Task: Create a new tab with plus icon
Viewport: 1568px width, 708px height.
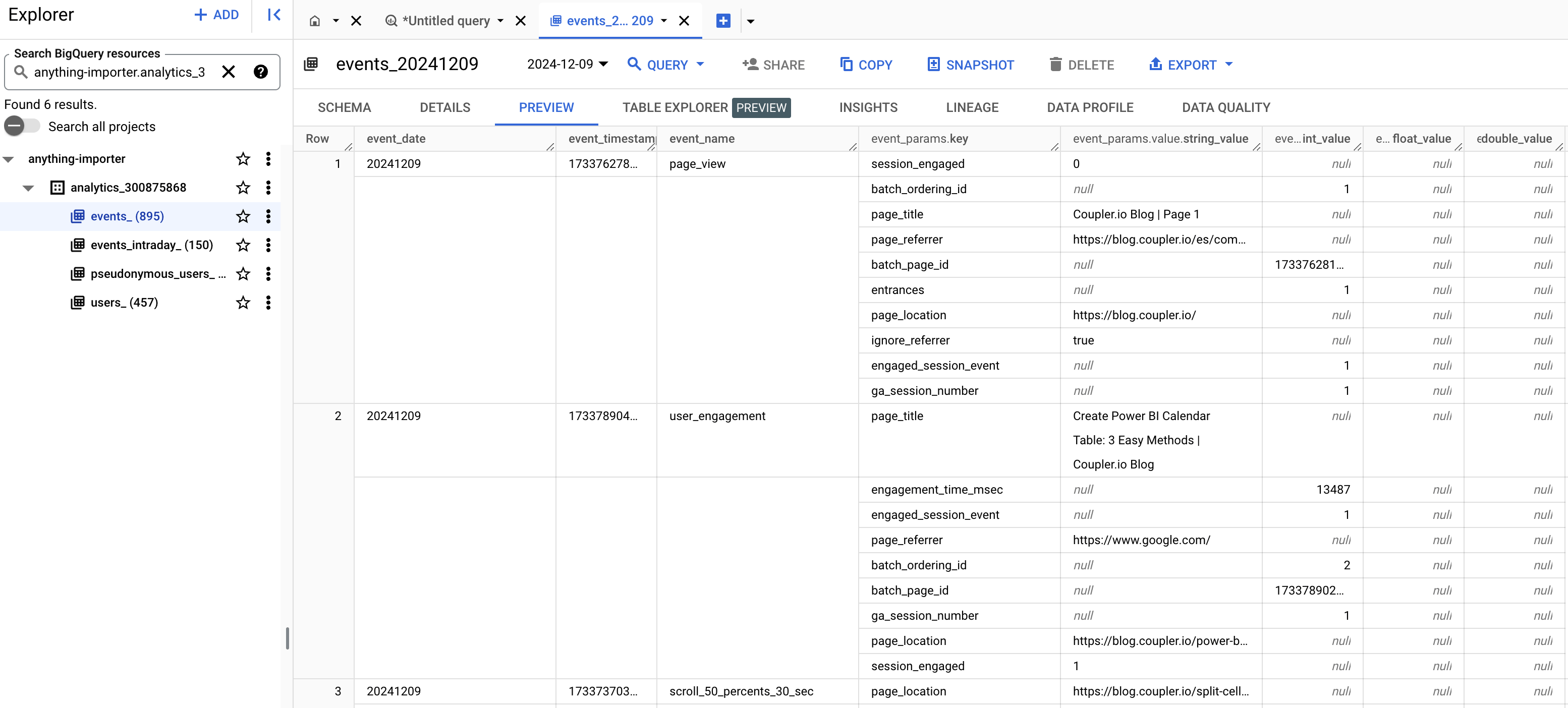Action: click(723, 21)
